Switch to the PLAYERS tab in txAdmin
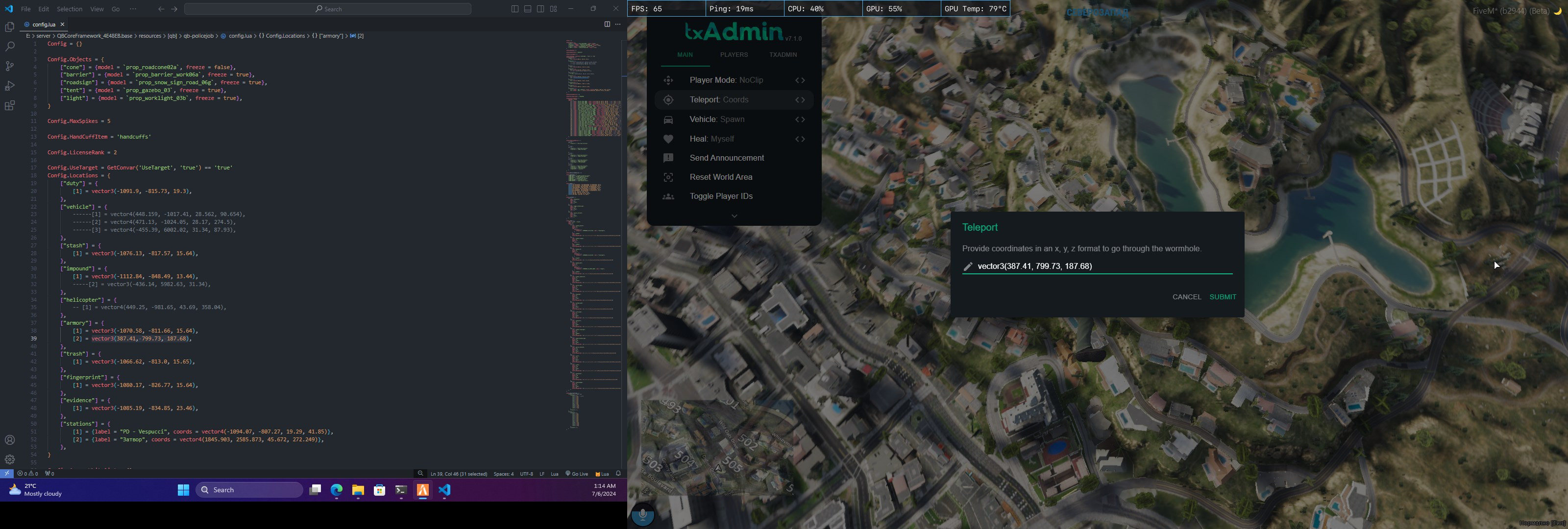Viewport: 1568px width, 529px height. click(734, 55)
